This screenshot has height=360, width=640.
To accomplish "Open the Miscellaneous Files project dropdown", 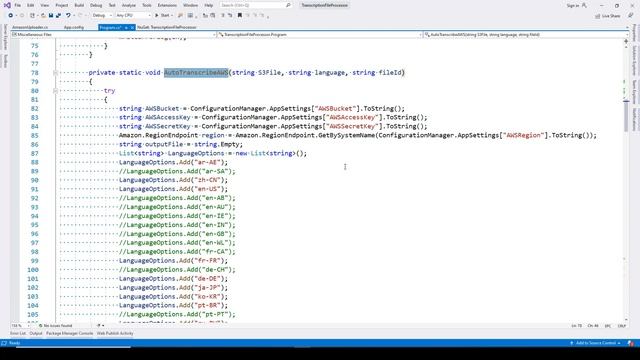I will tap(113, 35).
